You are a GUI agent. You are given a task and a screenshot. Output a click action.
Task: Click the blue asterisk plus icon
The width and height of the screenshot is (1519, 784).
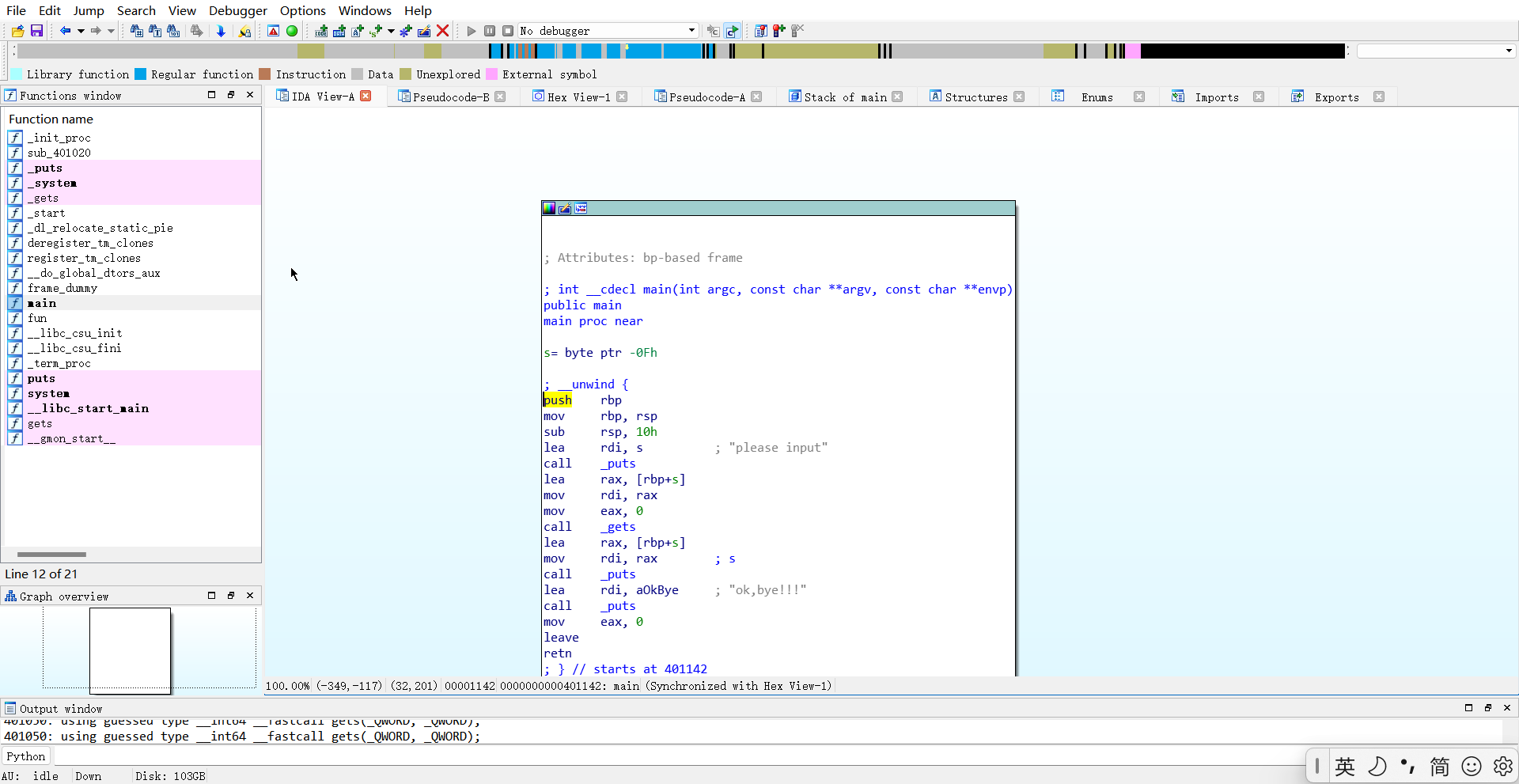pyautogui.click(x=406, y=31)
